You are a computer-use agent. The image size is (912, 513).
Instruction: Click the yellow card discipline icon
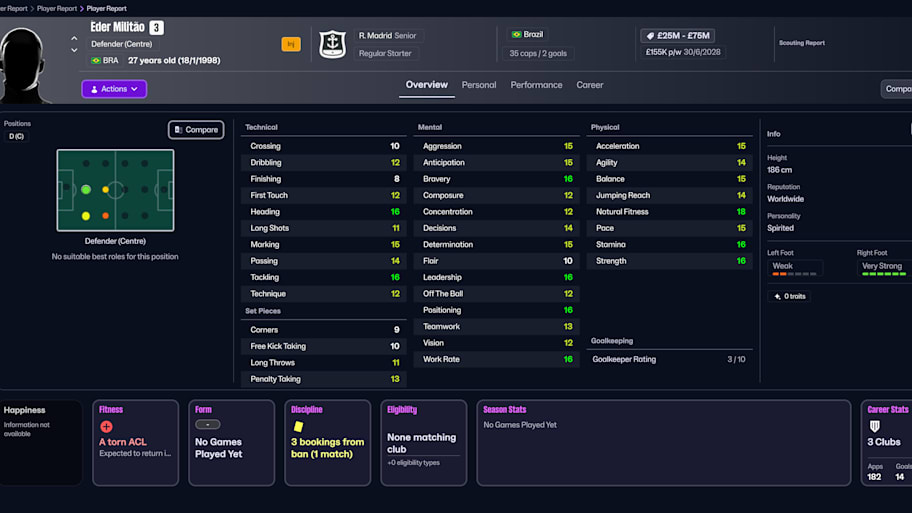click(x=298, y=426)
